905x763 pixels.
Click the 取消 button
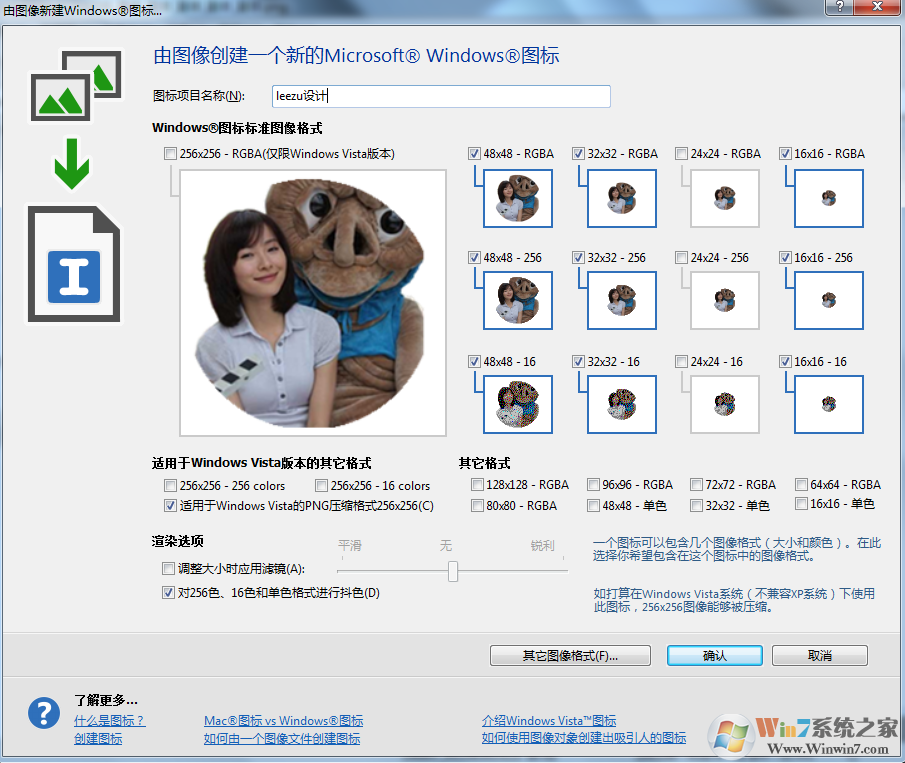tap(819, 656)
